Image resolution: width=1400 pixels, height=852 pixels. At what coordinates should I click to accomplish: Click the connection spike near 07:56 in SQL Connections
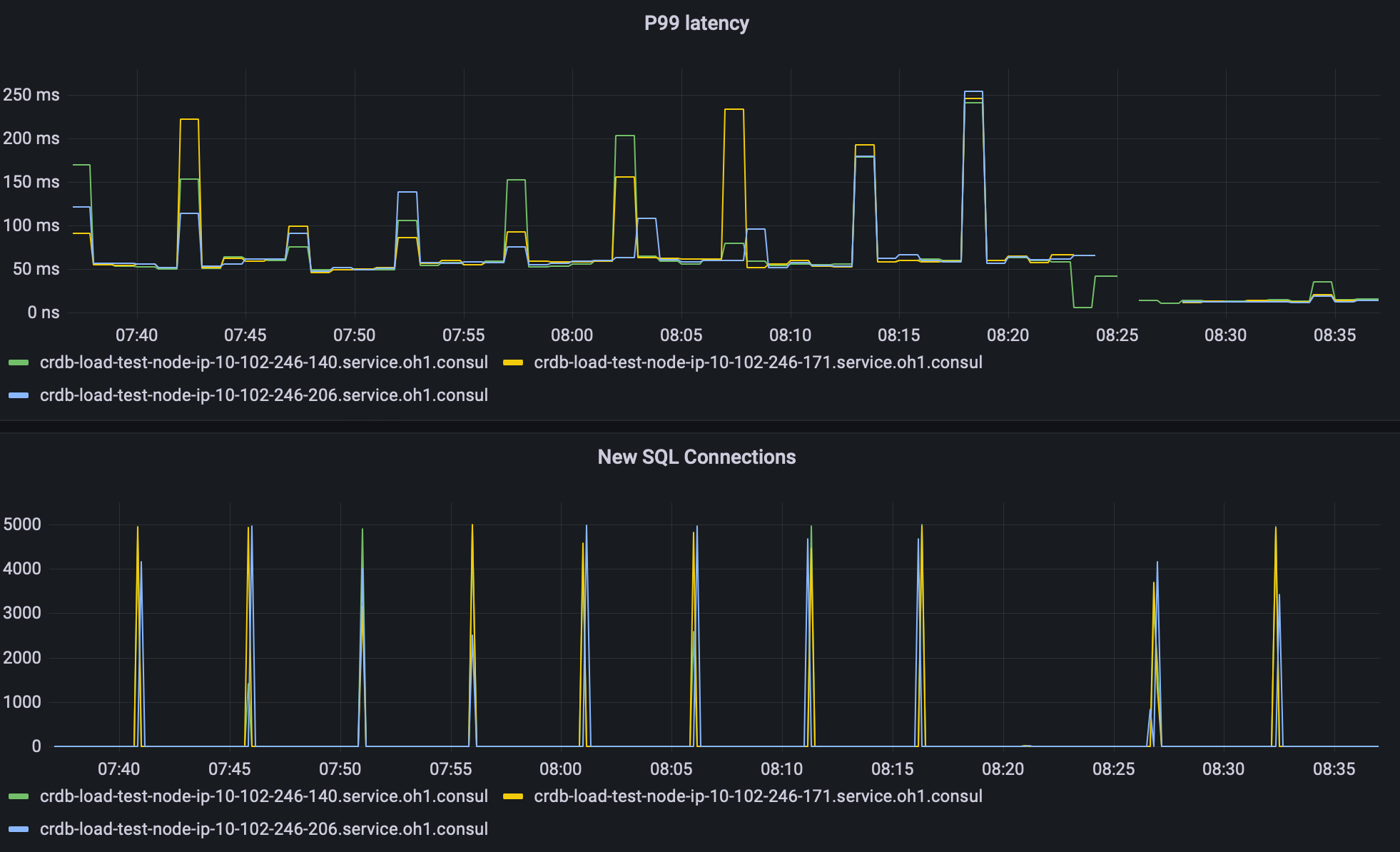tap(472, 527)
